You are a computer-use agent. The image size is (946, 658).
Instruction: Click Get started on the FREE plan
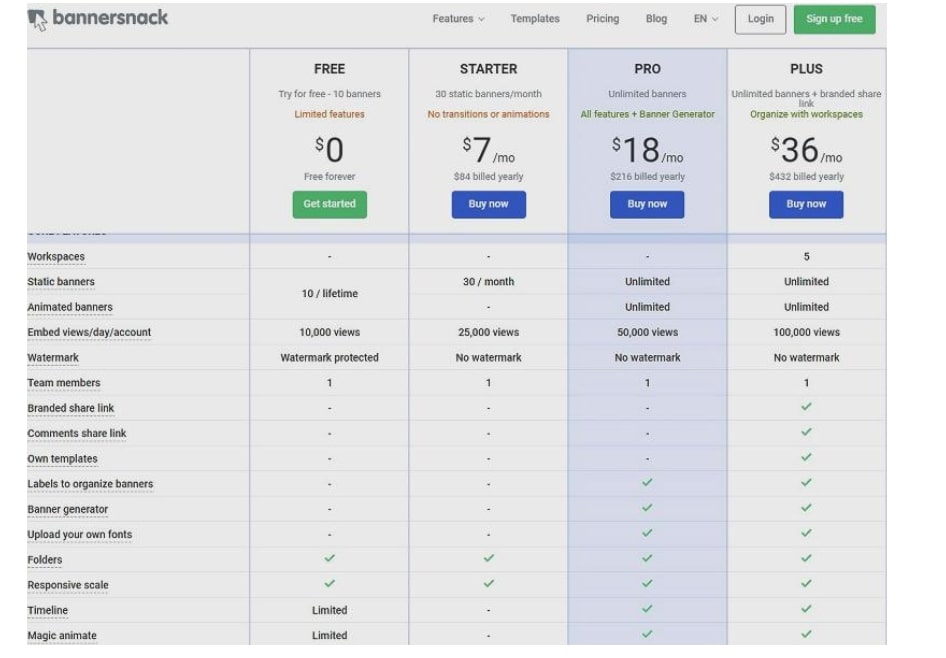(x=330, y=204)
